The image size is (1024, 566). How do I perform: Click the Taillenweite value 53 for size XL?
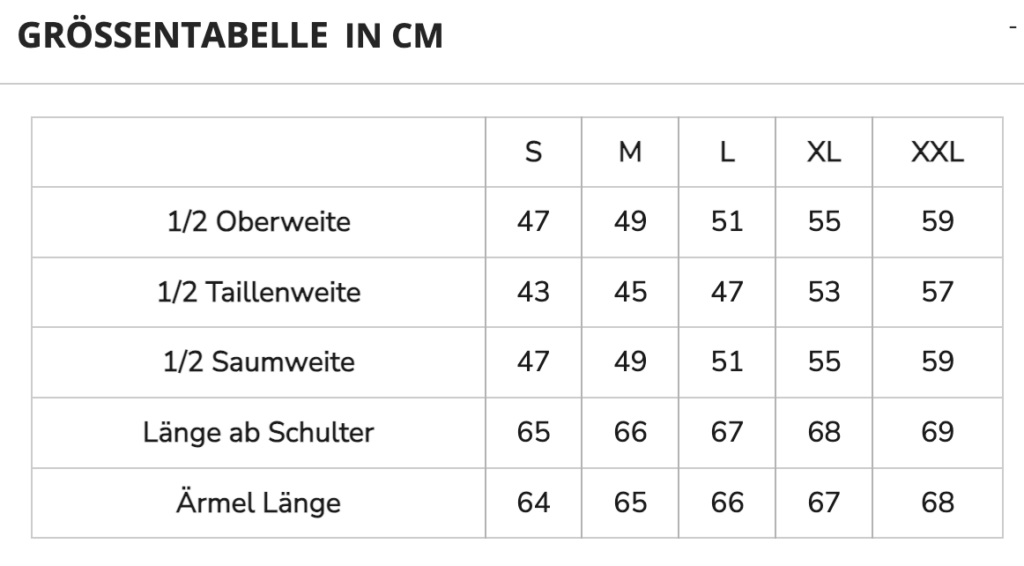point(824,292)
